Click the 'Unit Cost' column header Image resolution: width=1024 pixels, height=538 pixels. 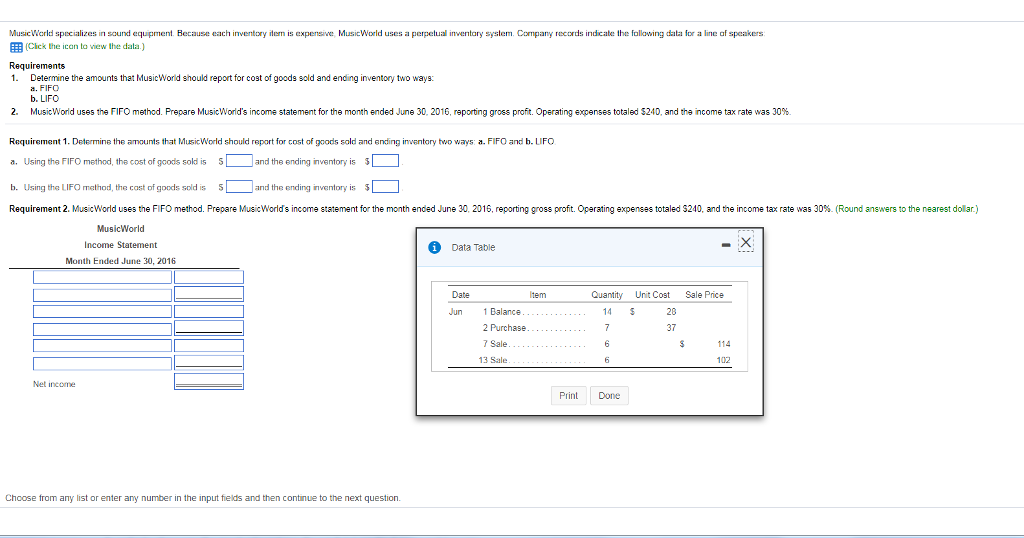[x=652, y=295]
